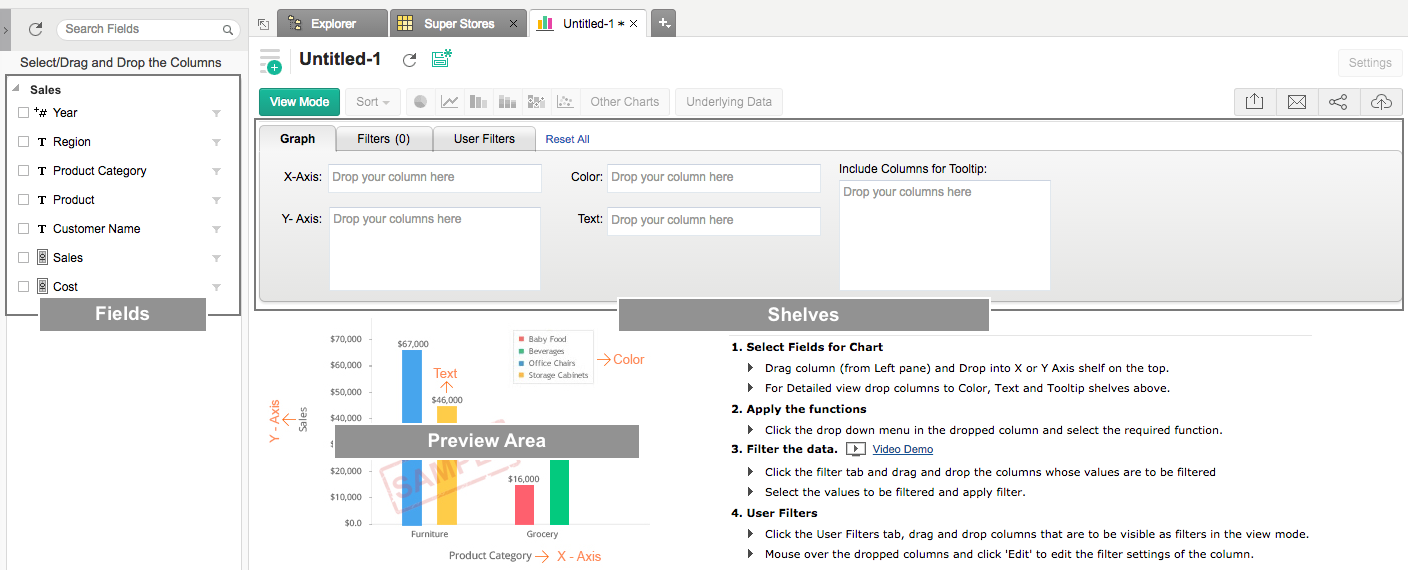Tick the Year field checkbox

[x=24, y=113]
